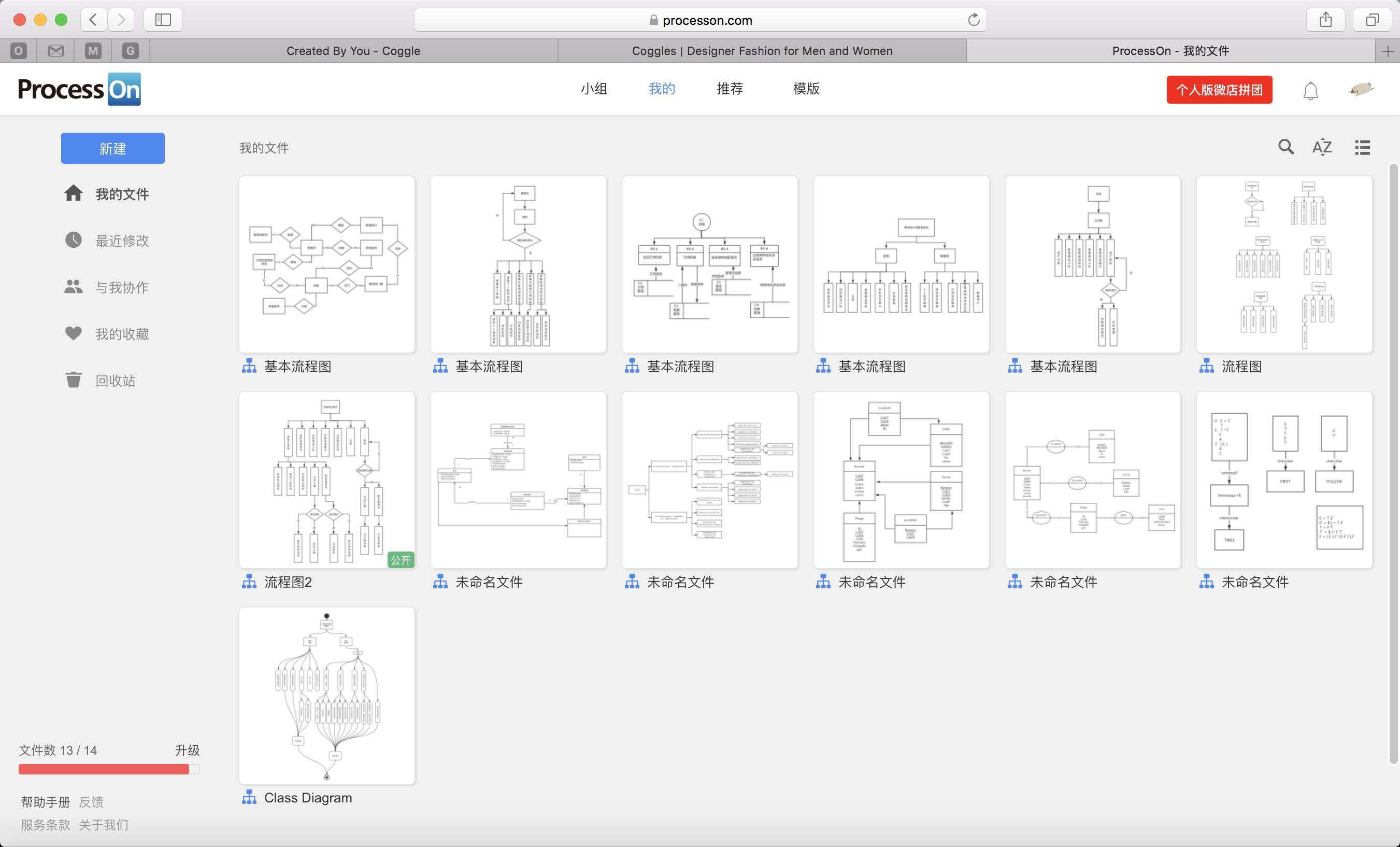Open the Class Diagram thumbnail
1400x847 pixels.
pos(327,695)
